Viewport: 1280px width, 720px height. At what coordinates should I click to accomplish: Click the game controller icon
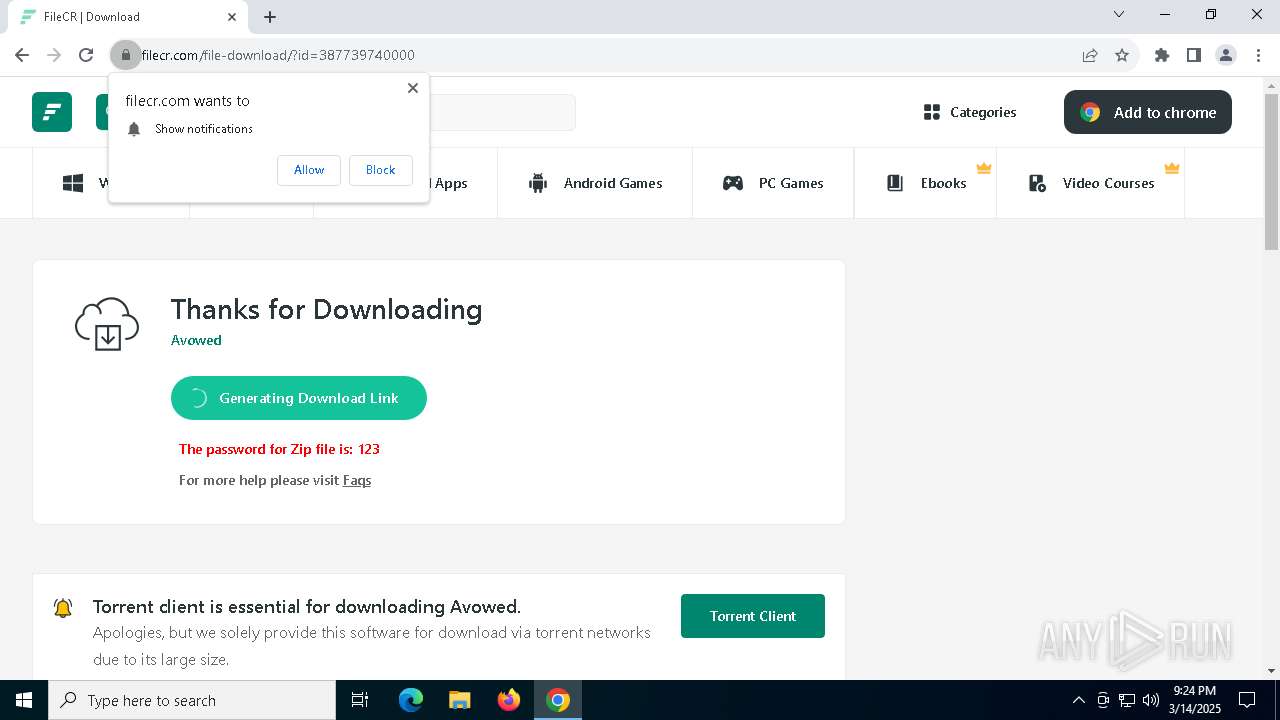pyautogui.click(x=733, y=183)
